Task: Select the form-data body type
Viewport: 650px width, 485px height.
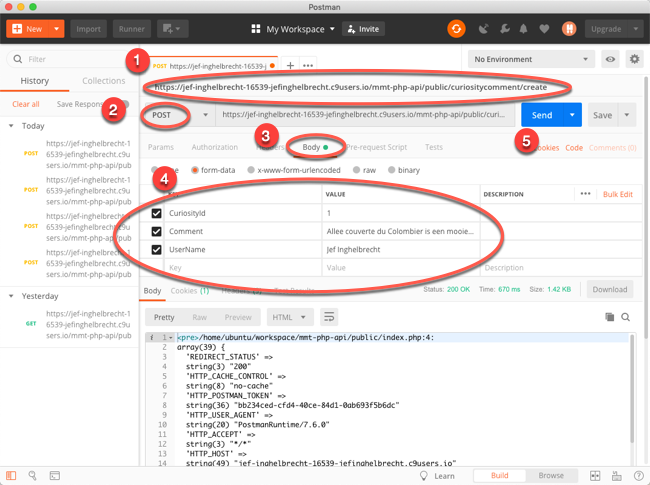Action: click(195, 170)
